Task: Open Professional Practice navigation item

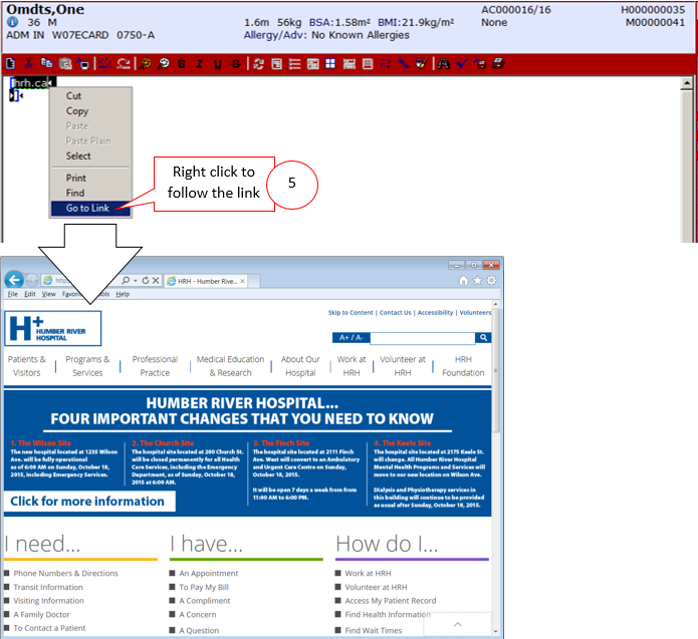Action: [155, 366]
